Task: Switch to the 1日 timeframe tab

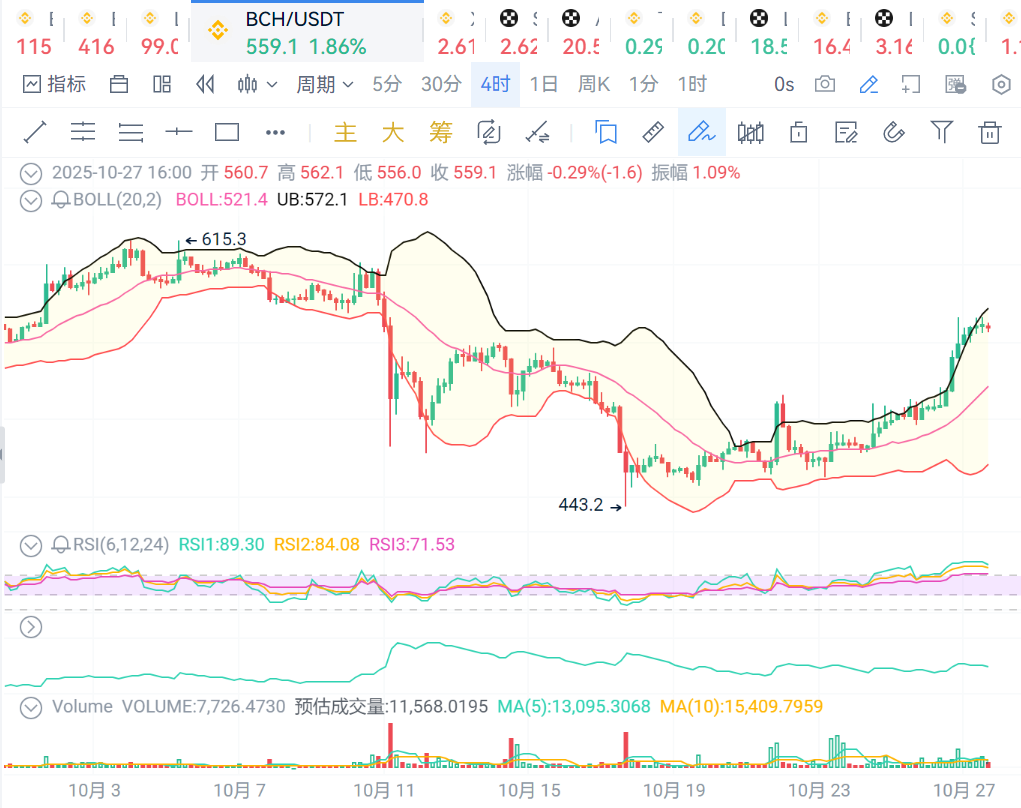Action: tap(543, 84)
